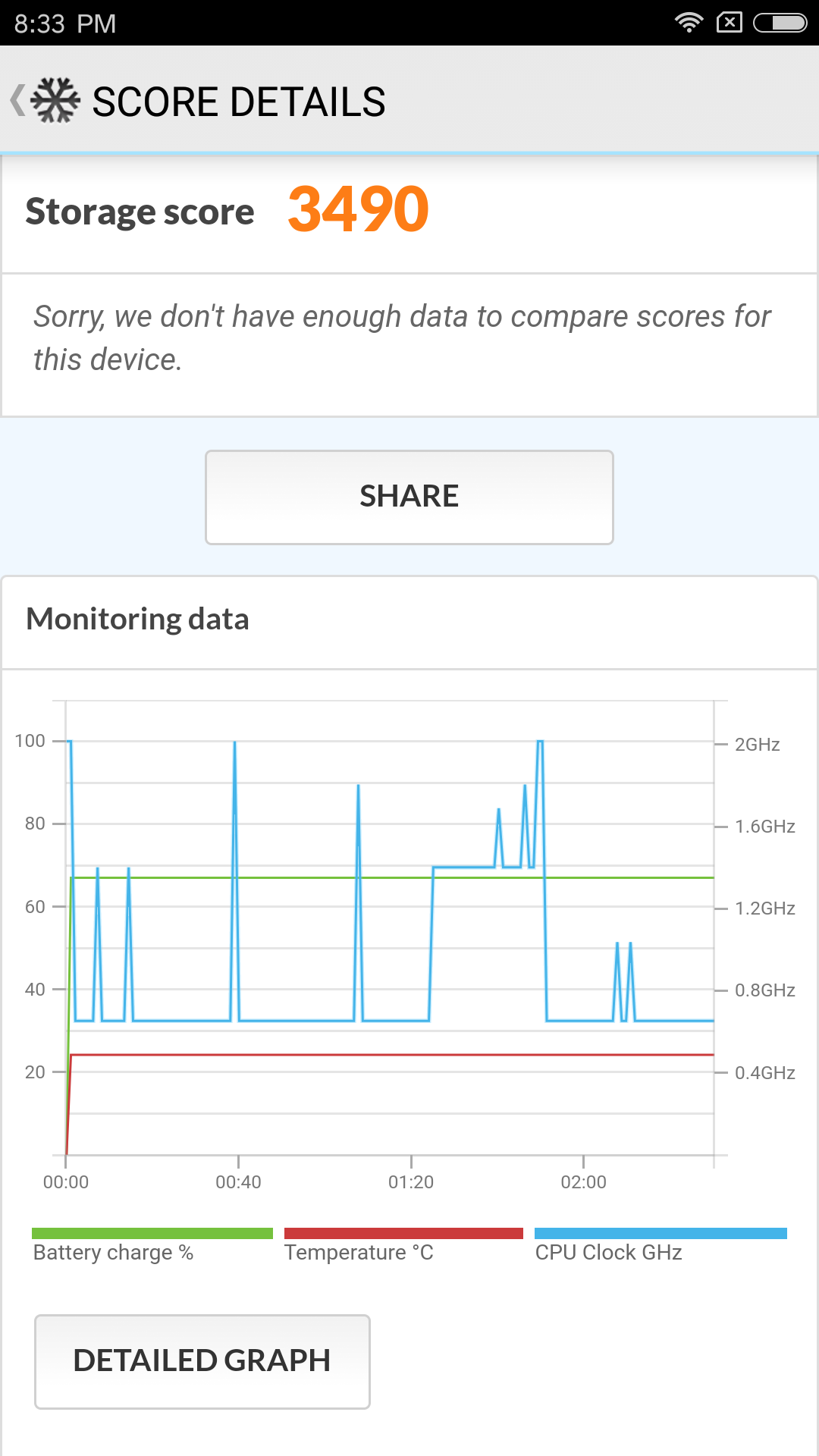Tap the Wi-Fi status bar icon
This screenshot has height=1456, width=819.
[x=689, y=23]
